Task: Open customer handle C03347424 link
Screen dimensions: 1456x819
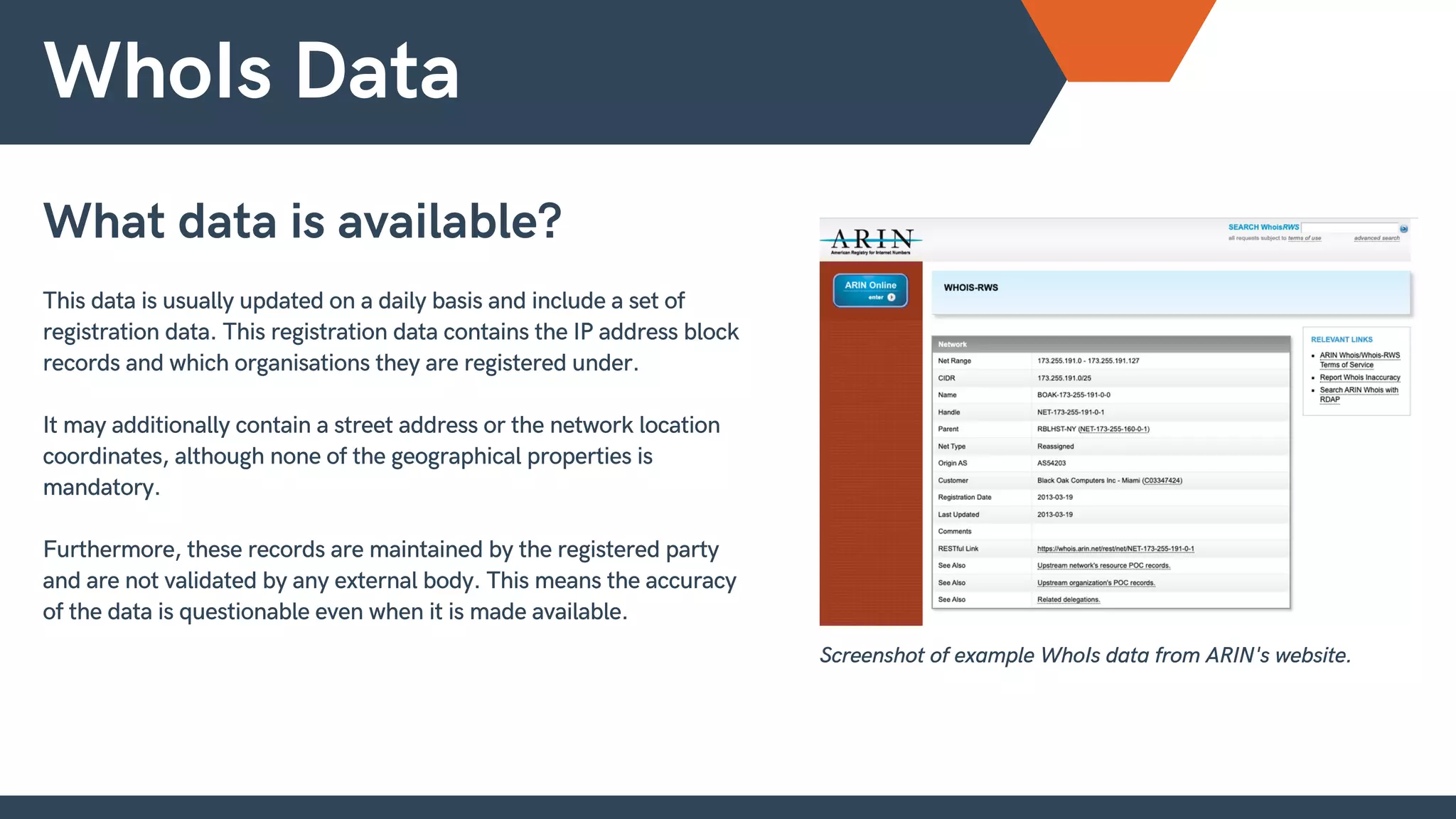Action: point(1162,481)
